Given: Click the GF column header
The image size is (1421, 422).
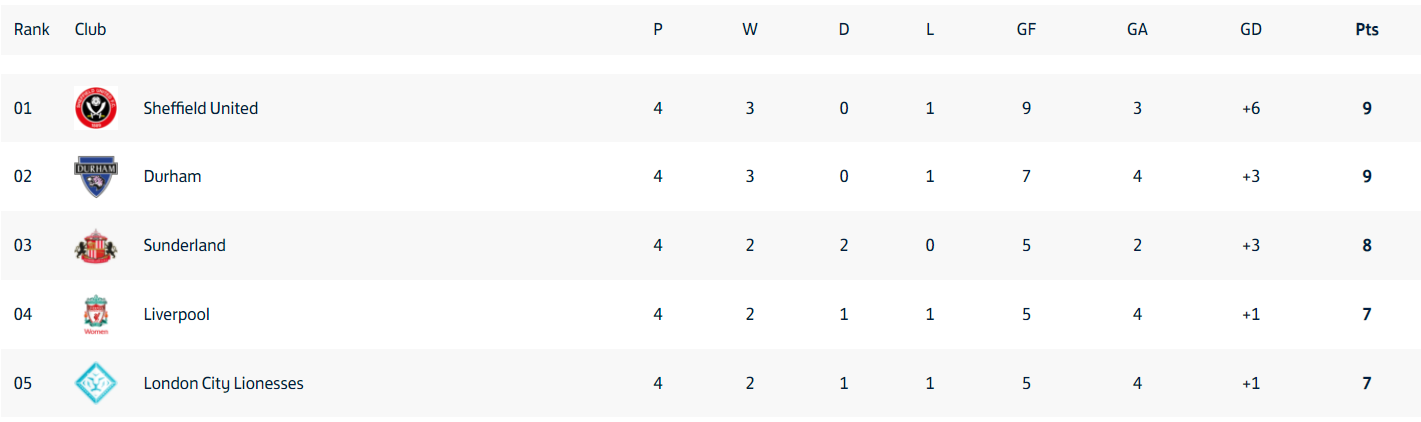Looking at the screenshot, I should (x=1026, y=30).
